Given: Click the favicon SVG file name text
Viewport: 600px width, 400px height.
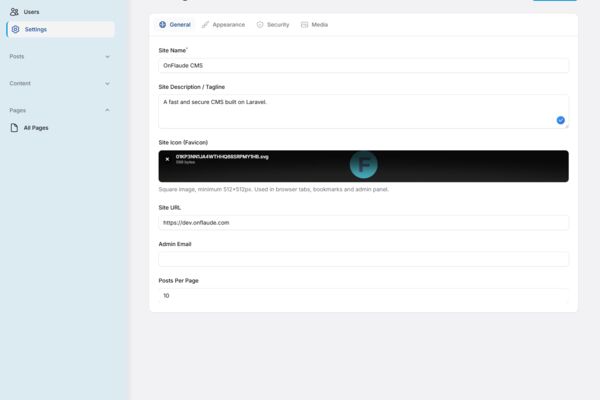Looking at the screenshot, I should tap(222, 157).
